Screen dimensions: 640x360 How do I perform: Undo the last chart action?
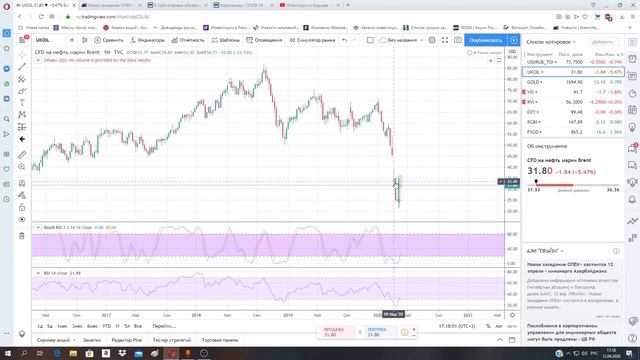pyautogui.click(x=344, y=40)
